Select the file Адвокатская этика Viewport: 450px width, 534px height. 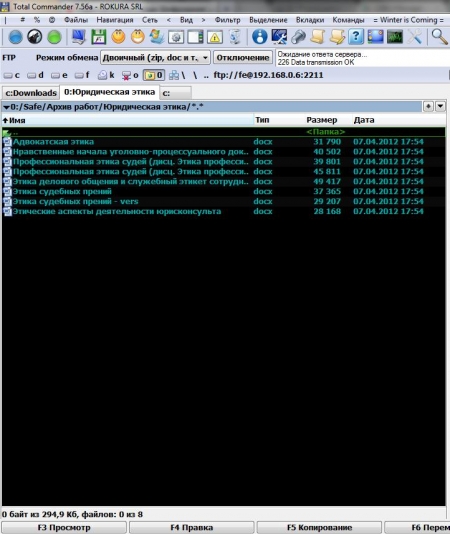(x=53, y=142)
